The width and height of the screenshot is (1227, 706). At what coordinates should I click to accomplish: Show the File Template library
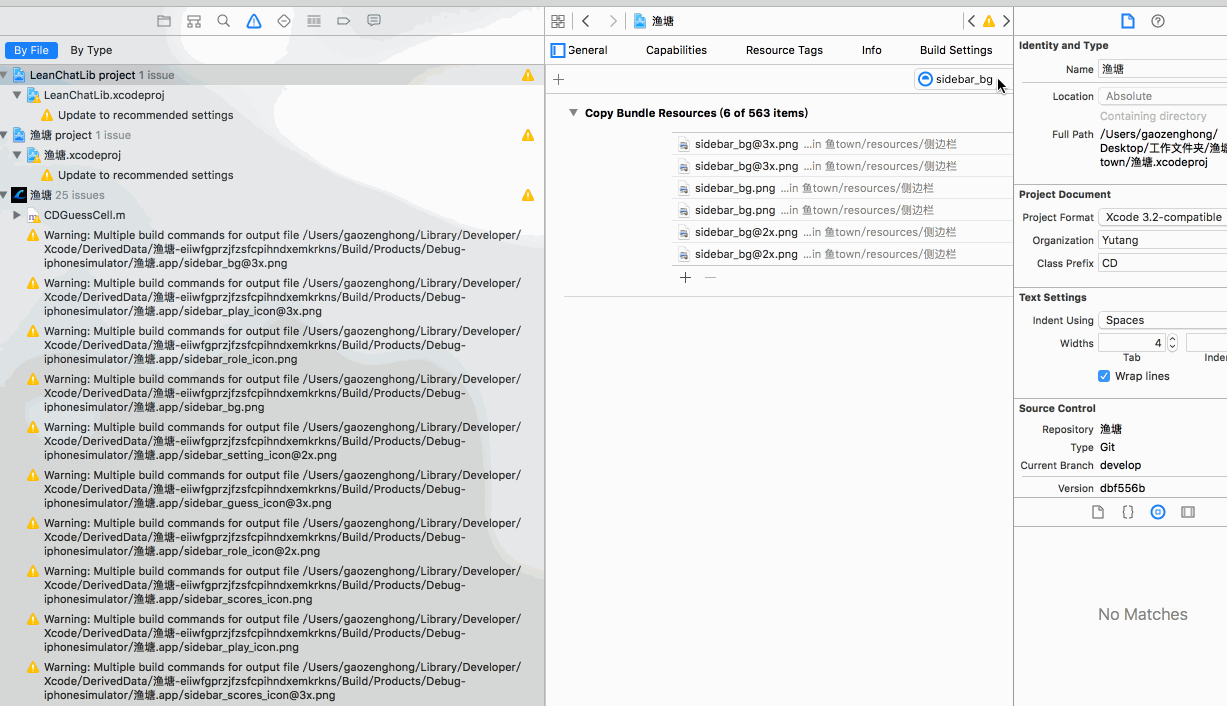coord(1098,512)
